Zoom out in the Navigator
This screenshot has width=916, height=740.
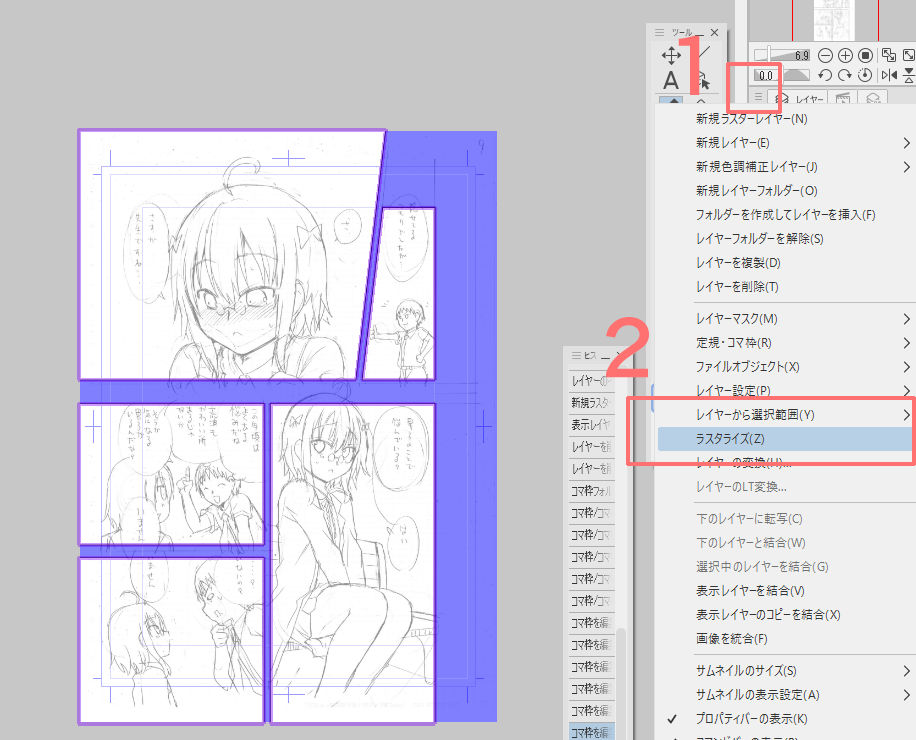tap(825, 55)
